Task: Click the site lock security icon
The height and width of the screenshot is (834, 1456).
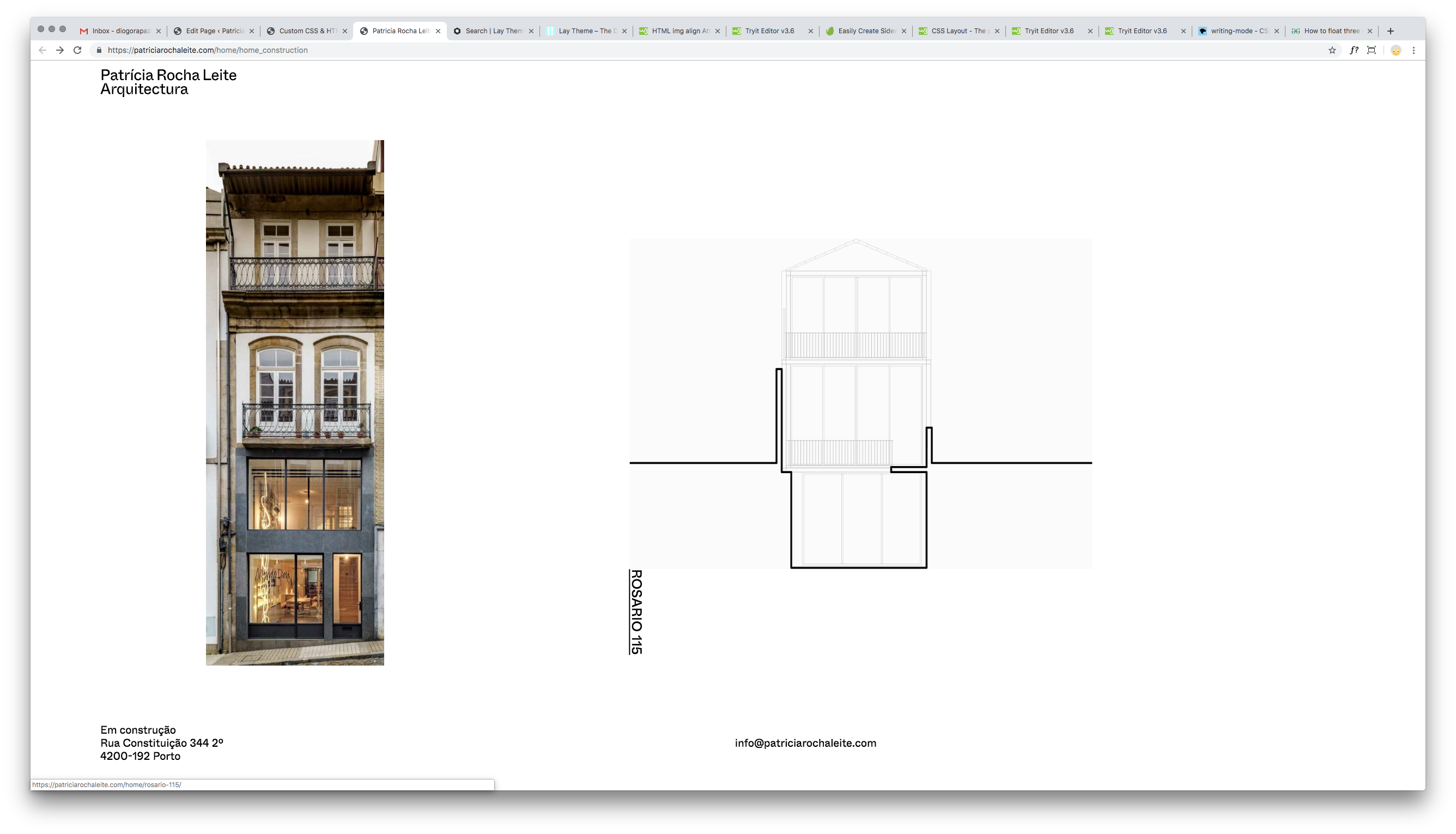Action: click(99, 50)
